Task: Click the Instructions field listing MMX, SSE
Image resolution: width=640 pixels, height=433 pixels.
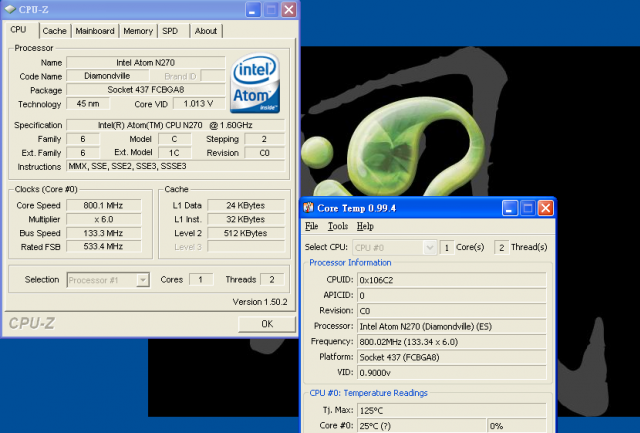Action: click(x=176, y=166)
